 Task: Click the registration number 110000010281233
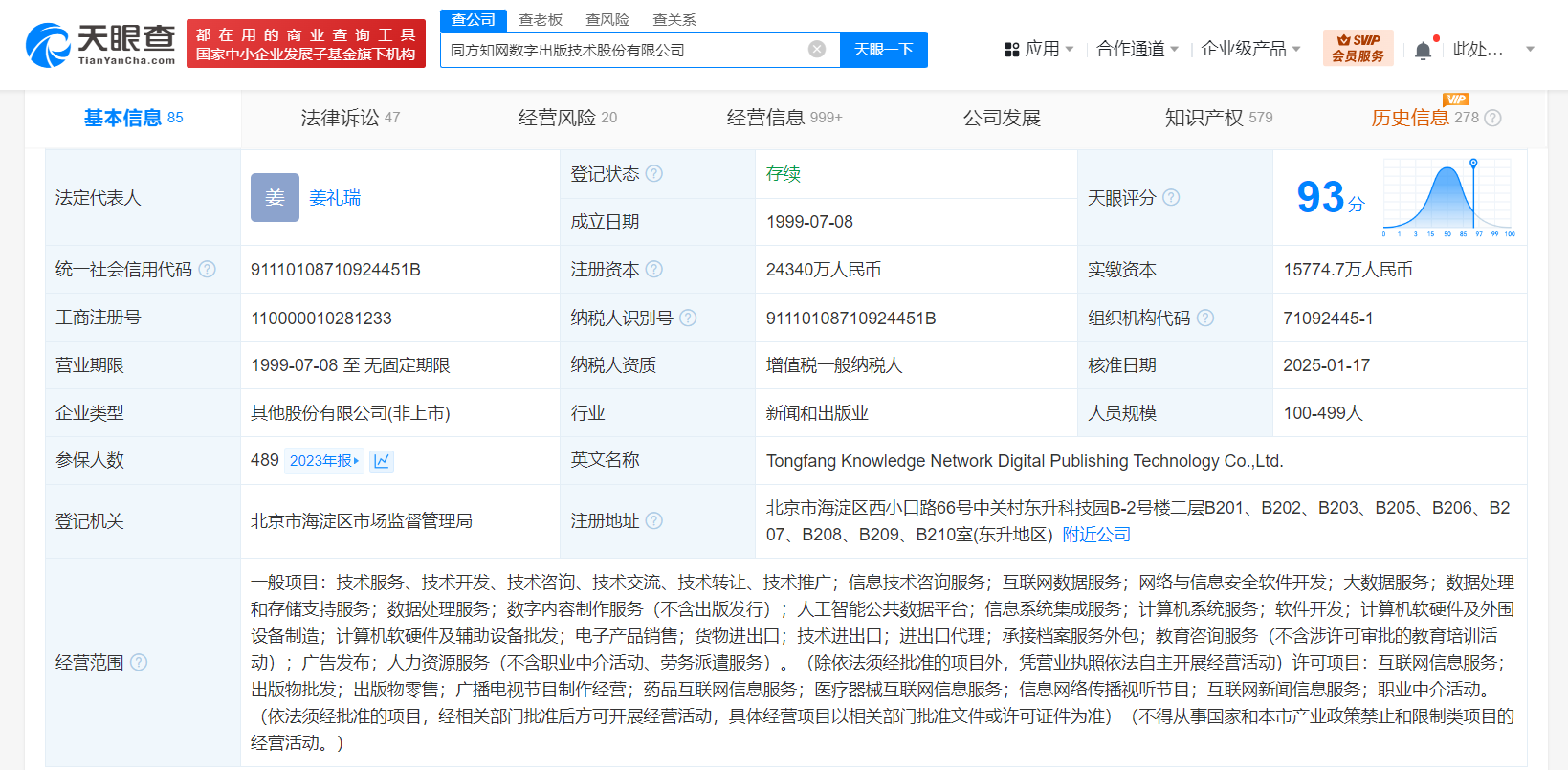click(321, 319)
